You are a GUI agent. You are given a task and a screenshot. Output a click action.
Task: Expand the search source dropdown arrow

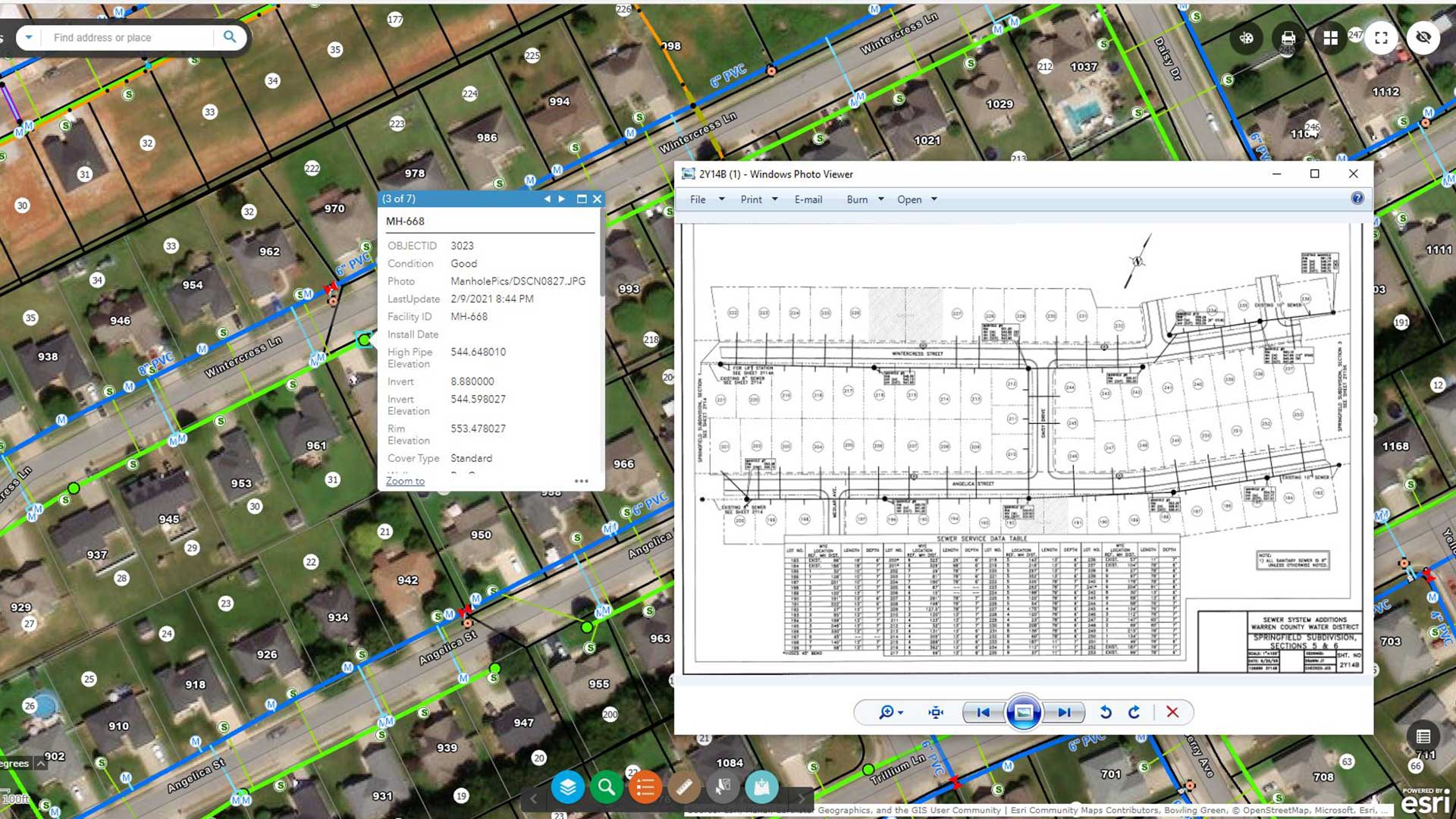[x=29, y=37]
